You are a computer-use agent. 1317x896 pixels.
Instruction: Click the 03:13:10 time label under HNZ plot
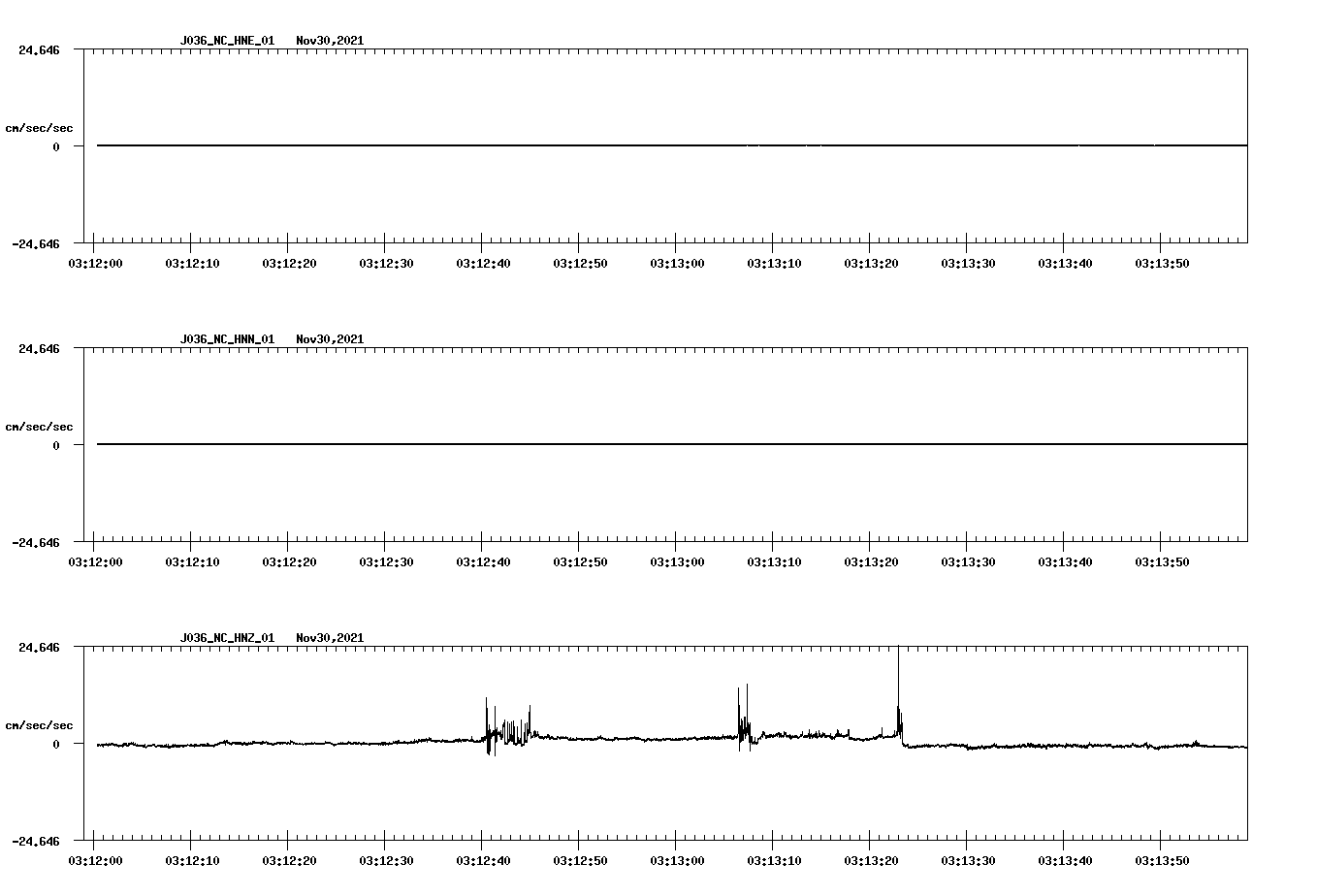[x=774, y=860]
